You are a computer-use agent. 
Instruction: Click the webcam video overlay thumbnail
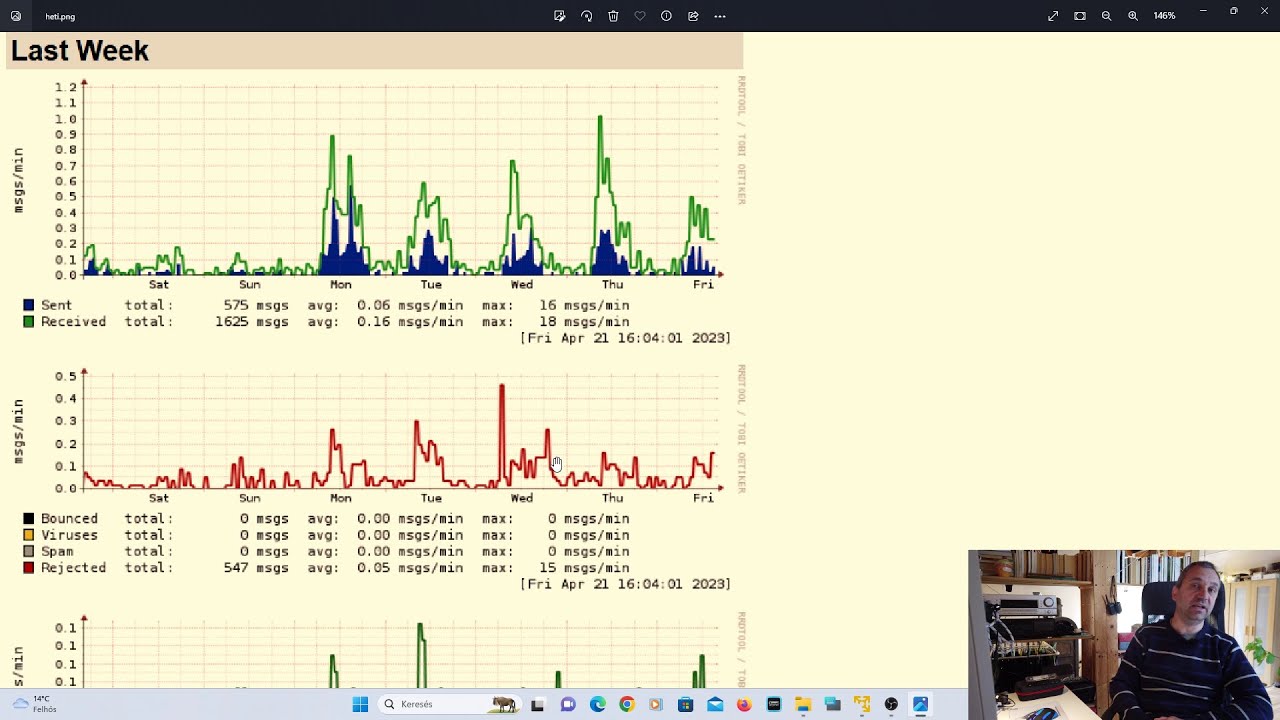click(1124, 635)
